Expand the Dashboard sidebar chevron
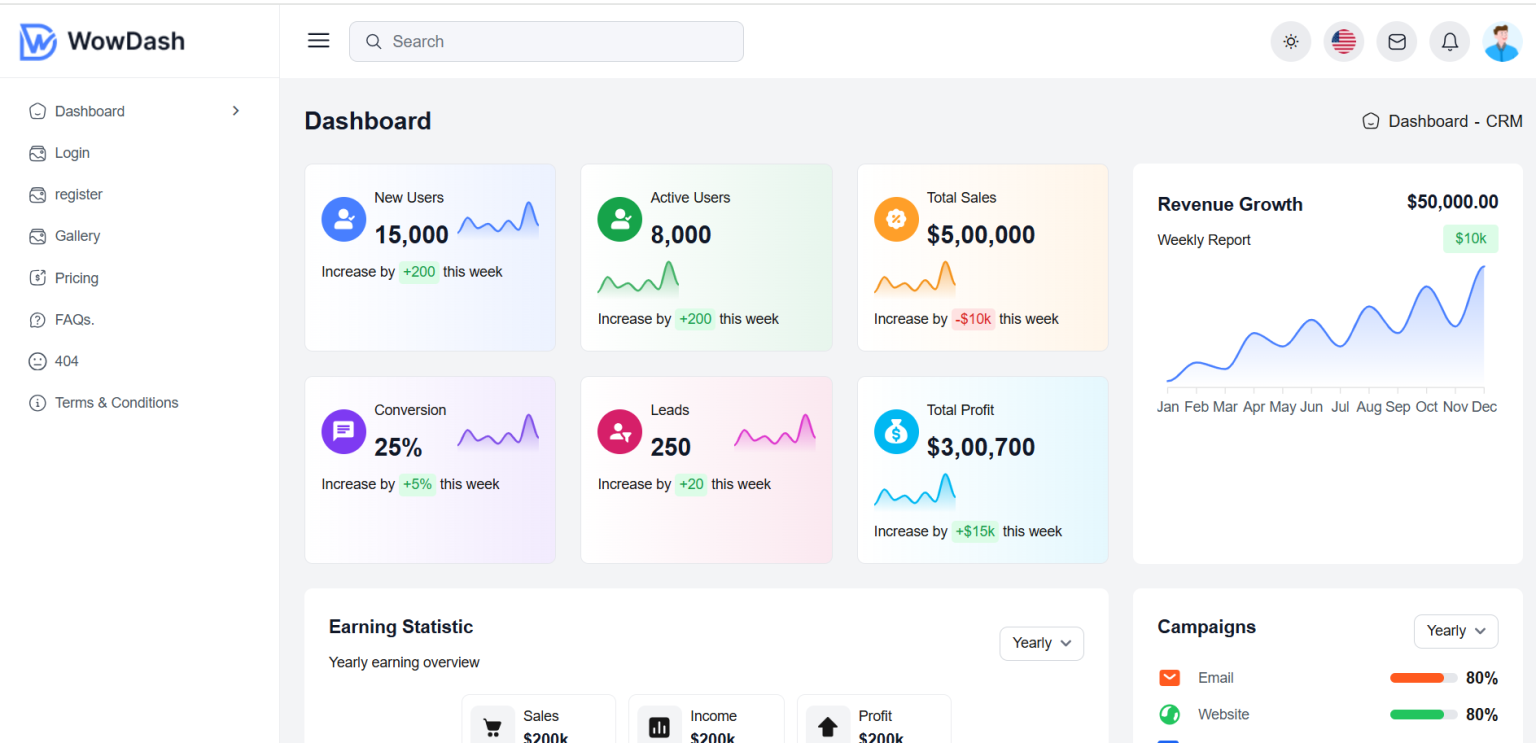 coord(236,111)
